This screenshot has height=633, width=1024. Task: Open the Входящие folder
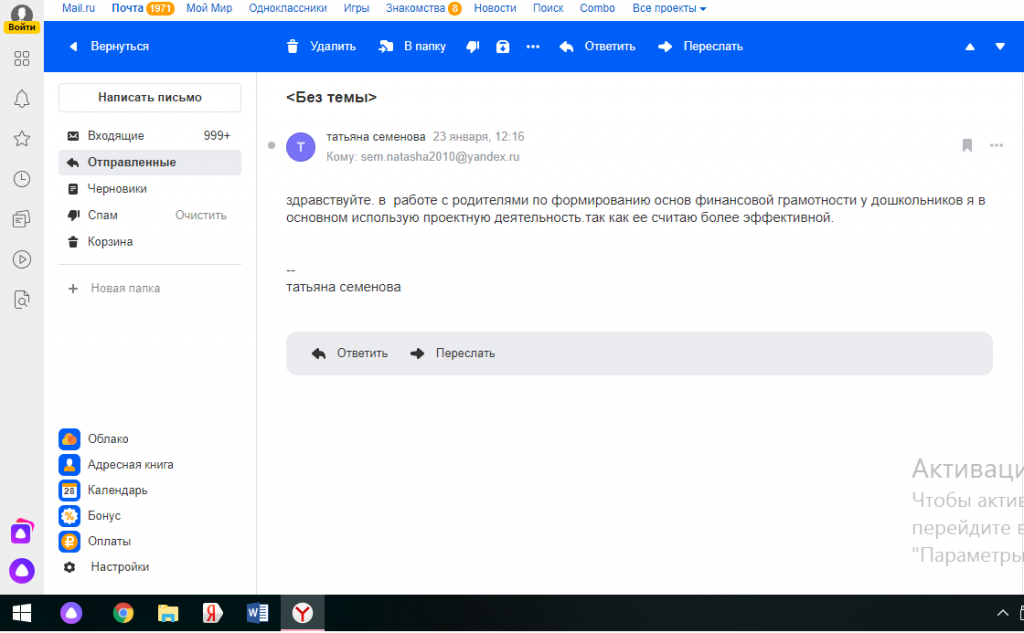click(x=115, y=136)
